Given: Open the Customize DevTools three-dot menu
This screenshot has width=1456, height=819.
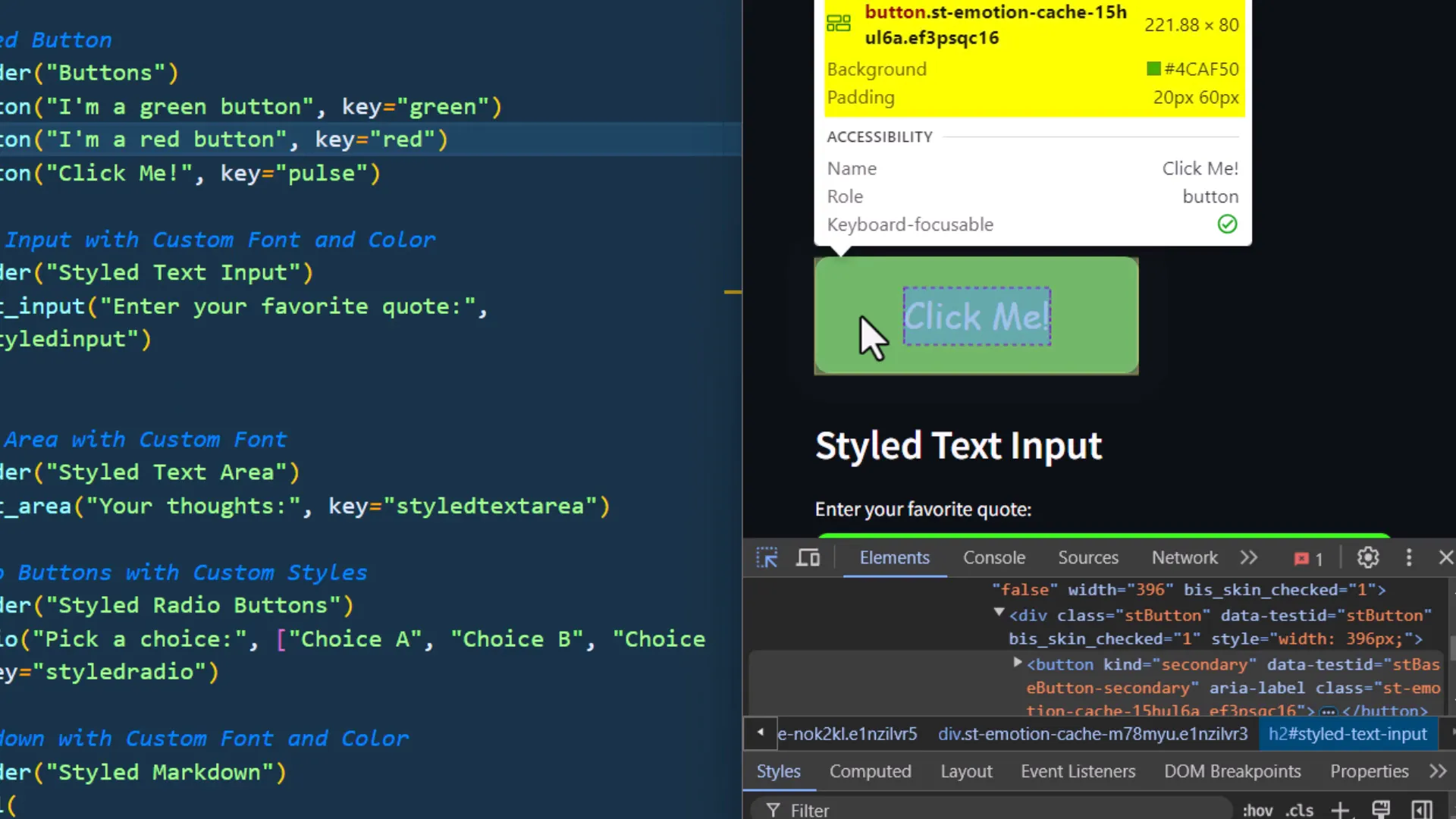Looking at the screenshot, I should tap(1409, 558).
